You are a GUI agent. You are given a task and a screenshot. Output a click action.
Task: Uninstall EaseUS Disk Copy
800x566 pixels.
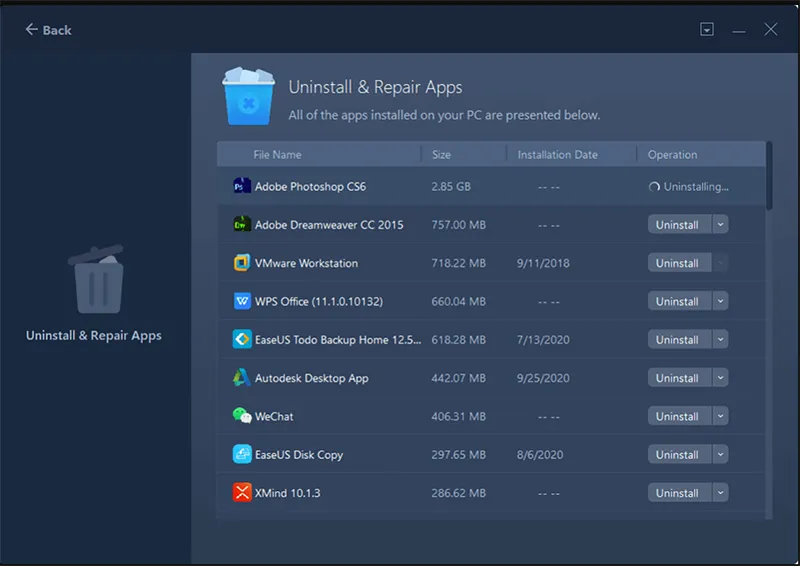[680, 454]
